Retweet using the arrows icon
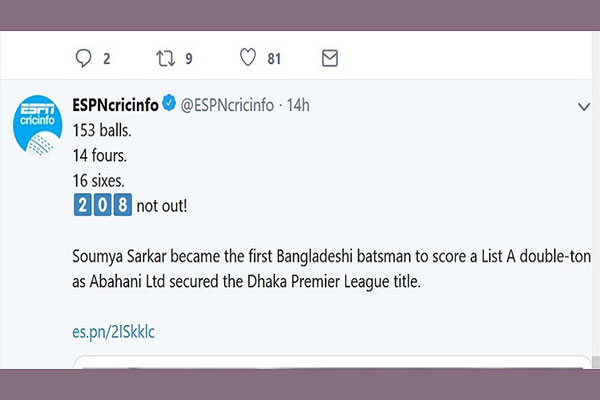Screen dimensions: 600x400 pyautogui.click(x=165, y=59)
